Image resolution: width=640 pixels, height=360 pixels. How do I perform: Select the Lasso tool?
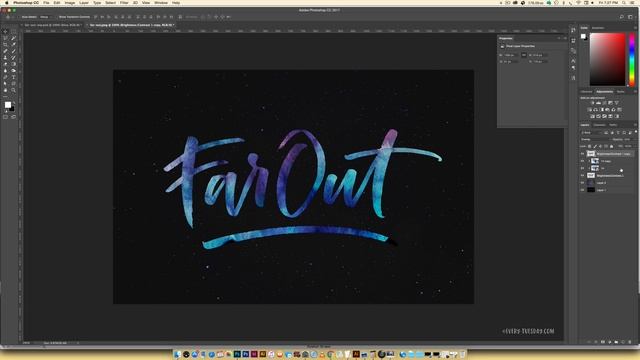[x=5, y=38]
